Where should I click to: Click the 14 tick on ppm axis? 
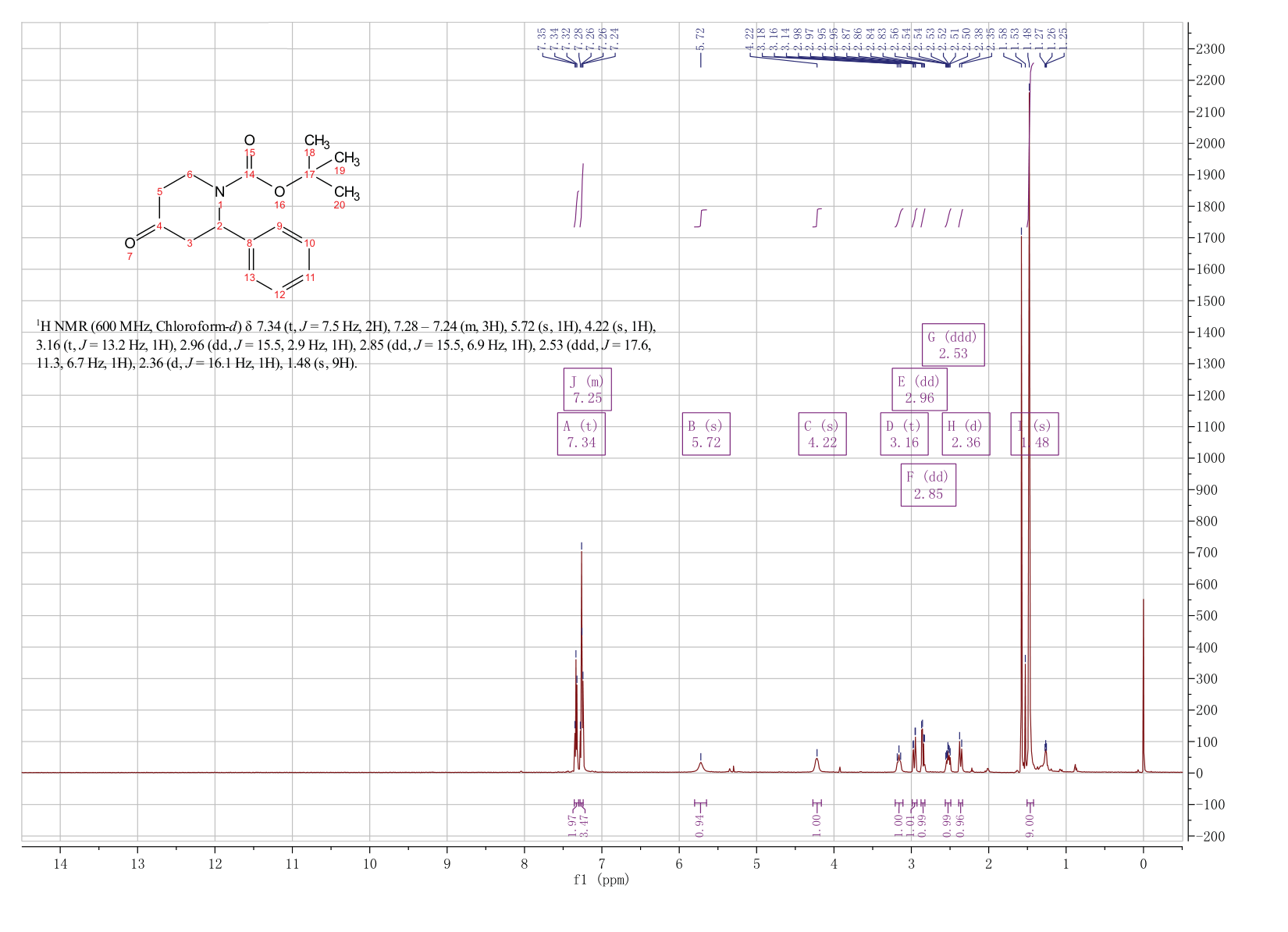[x=60, y=863]
